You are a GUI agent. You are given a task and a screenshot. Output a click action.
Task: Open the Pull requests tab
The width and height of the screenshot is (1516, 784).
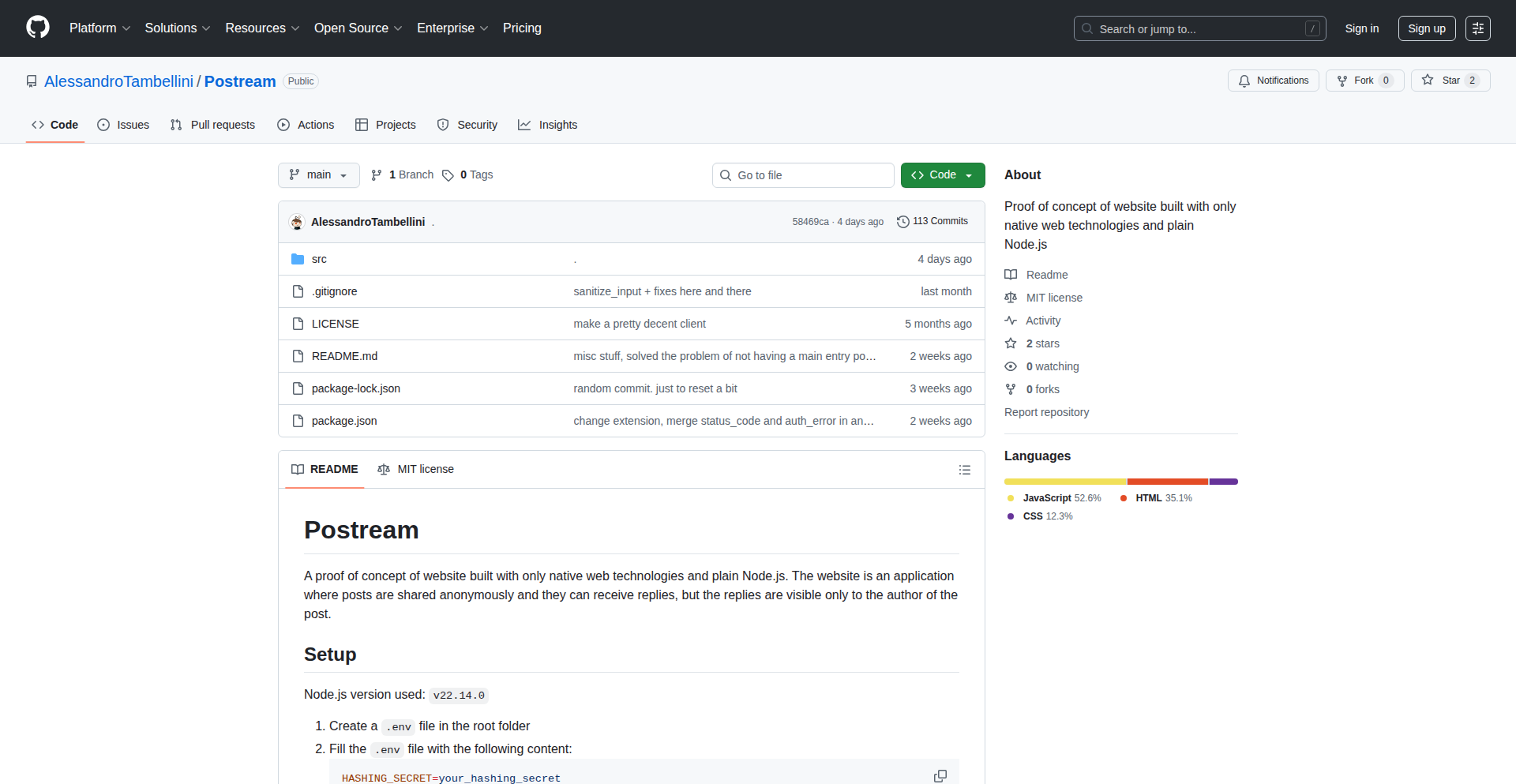[x=212, y=125]
